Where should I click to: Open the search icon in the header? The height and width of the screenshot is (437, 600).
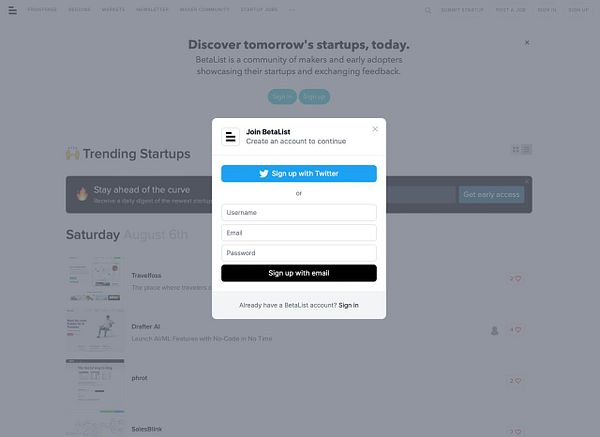428,10
